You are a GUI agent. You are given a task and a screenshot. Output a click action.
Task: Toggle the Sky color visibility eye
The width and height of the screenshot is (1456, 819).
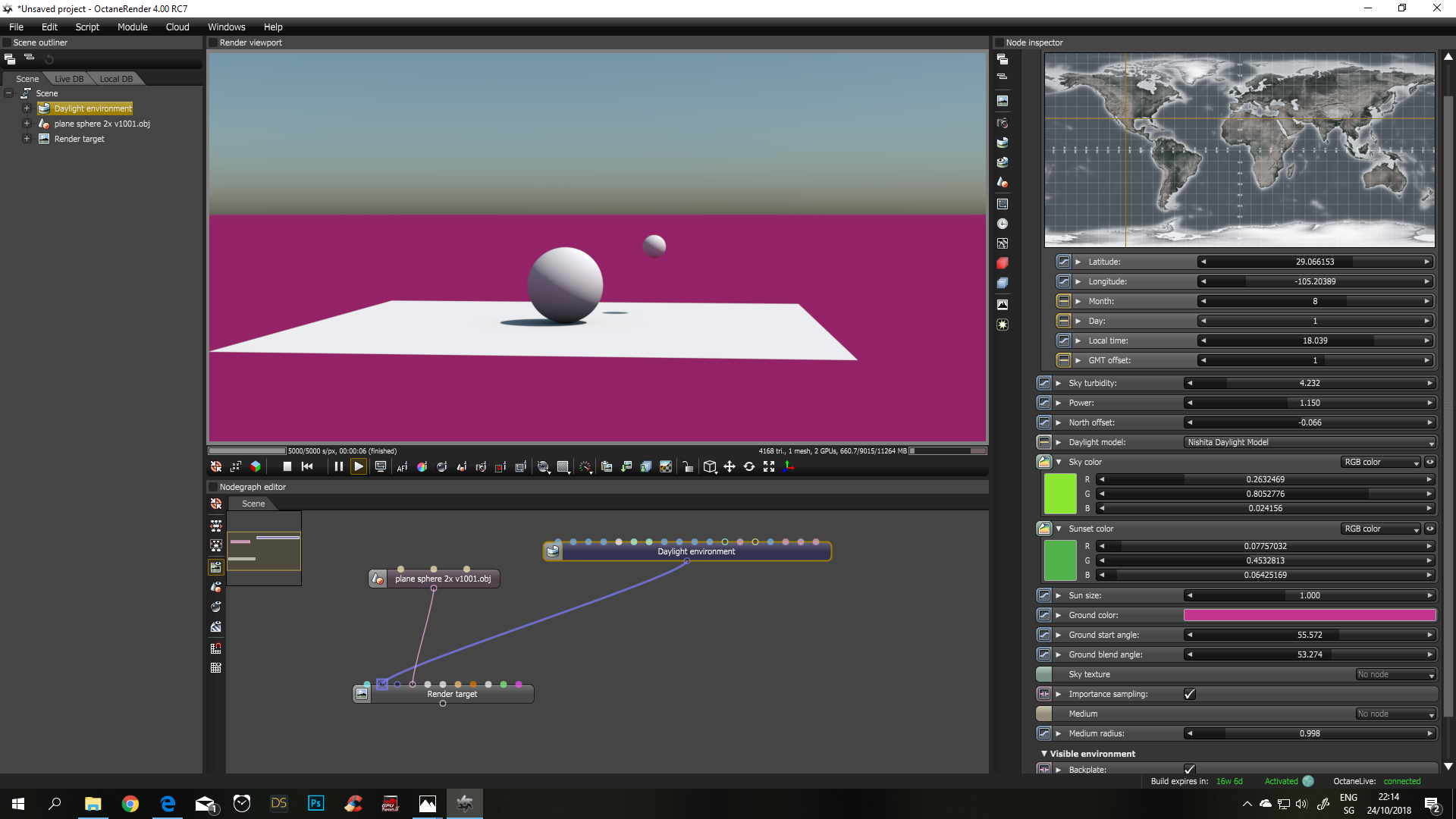pyautogui.click(x=1430, y=462)
